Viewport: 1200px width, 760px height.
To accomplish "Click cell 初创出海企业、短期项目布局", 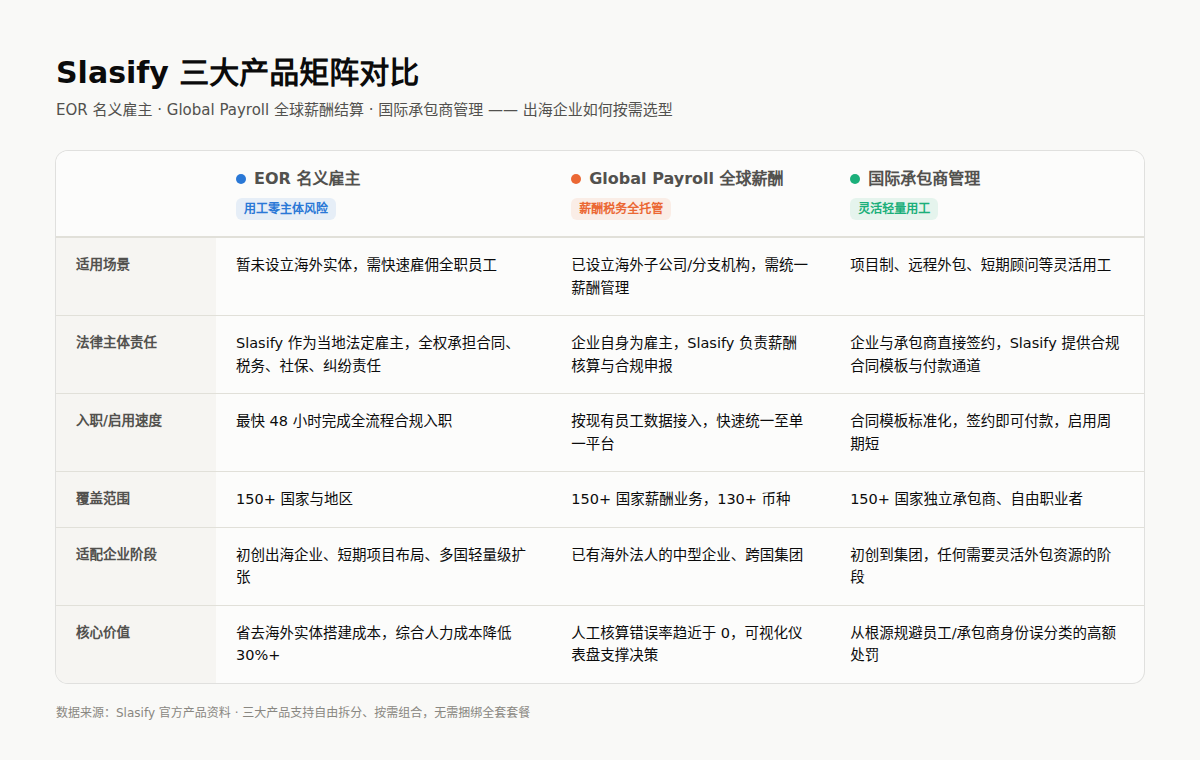I will pos(381,565).
